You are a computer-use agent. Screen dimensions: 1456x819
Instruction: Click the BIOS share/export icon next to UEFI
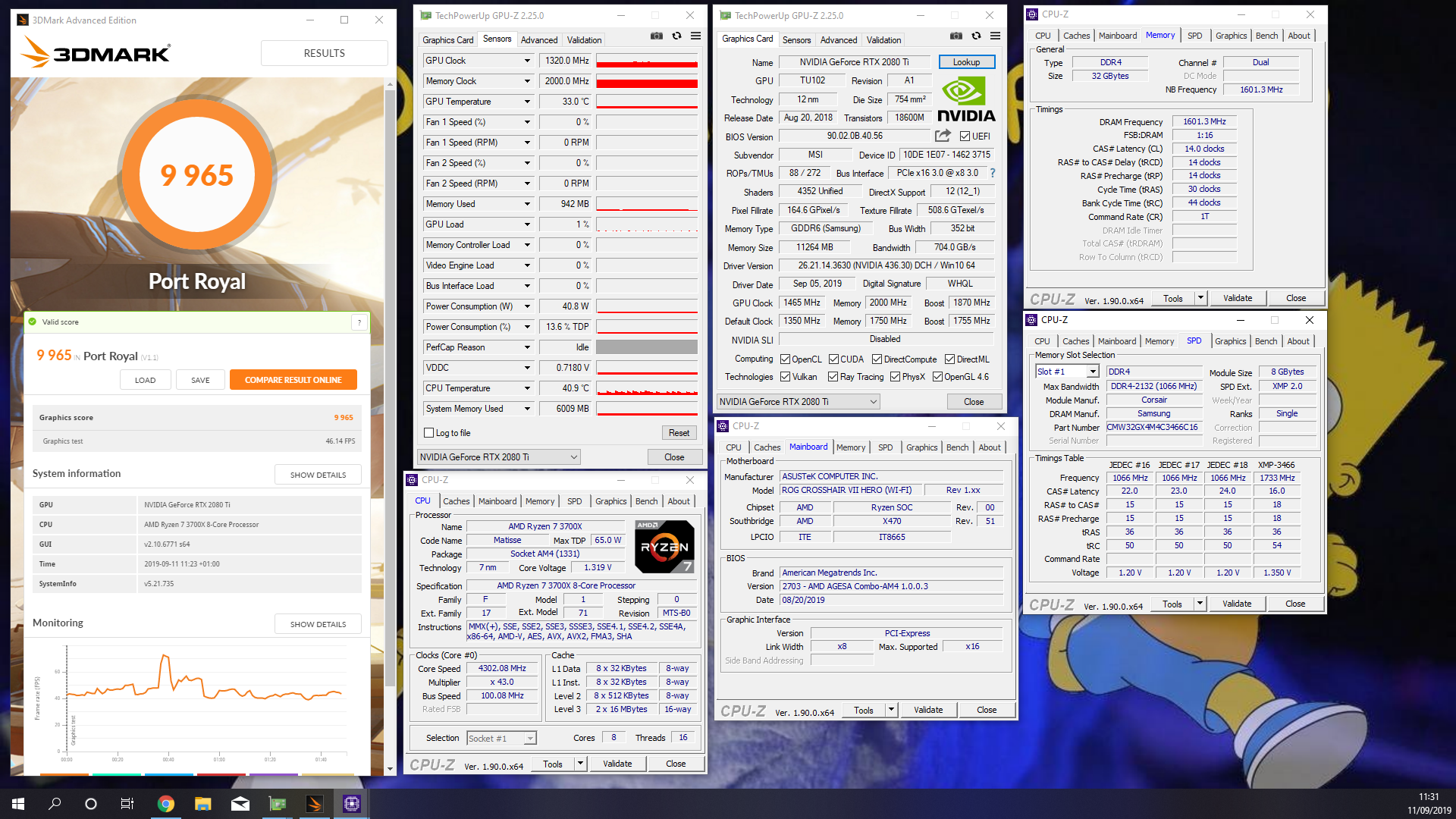[x=943, y=136]
